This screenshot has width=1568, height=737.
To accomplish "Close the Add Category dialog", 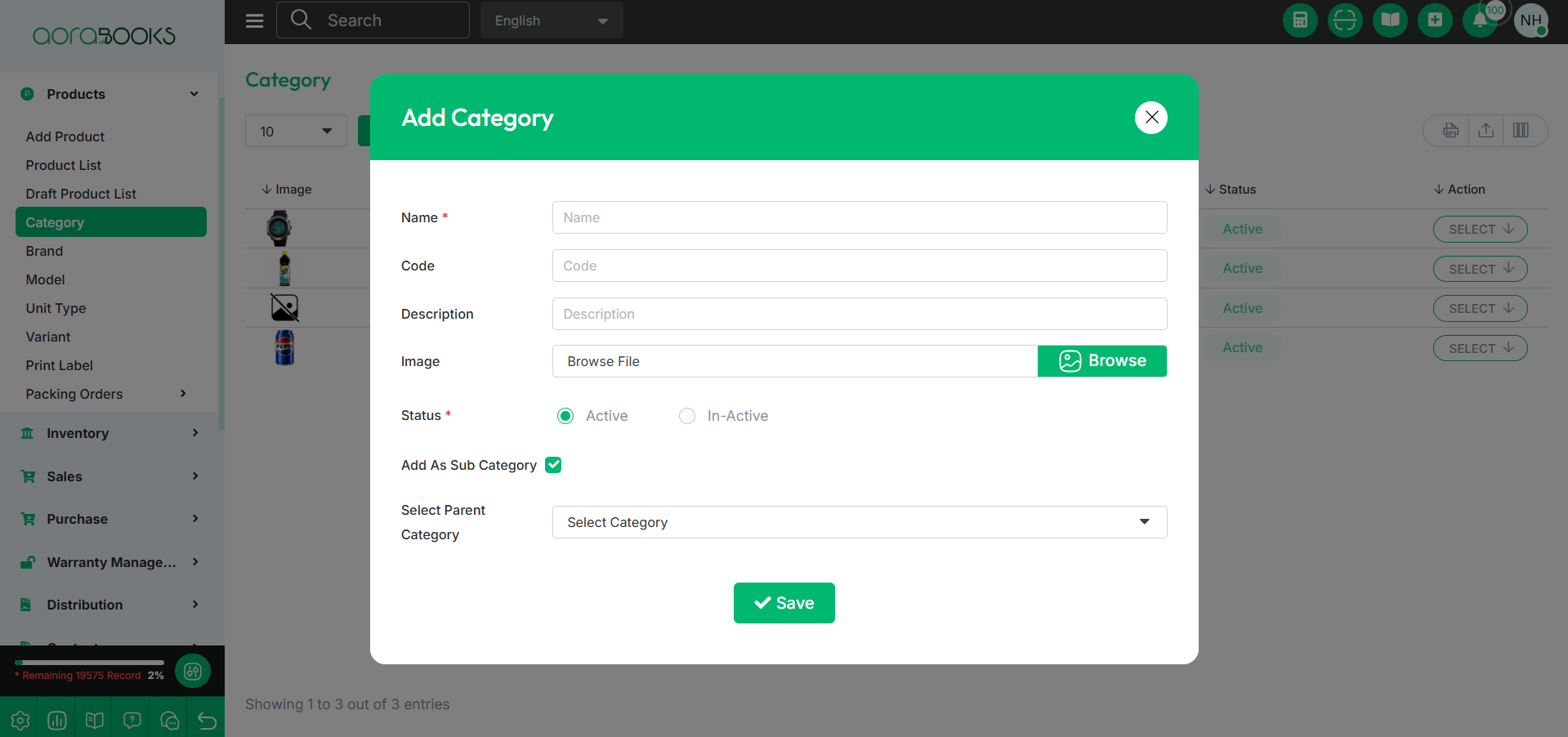I will coord(1151,118).
